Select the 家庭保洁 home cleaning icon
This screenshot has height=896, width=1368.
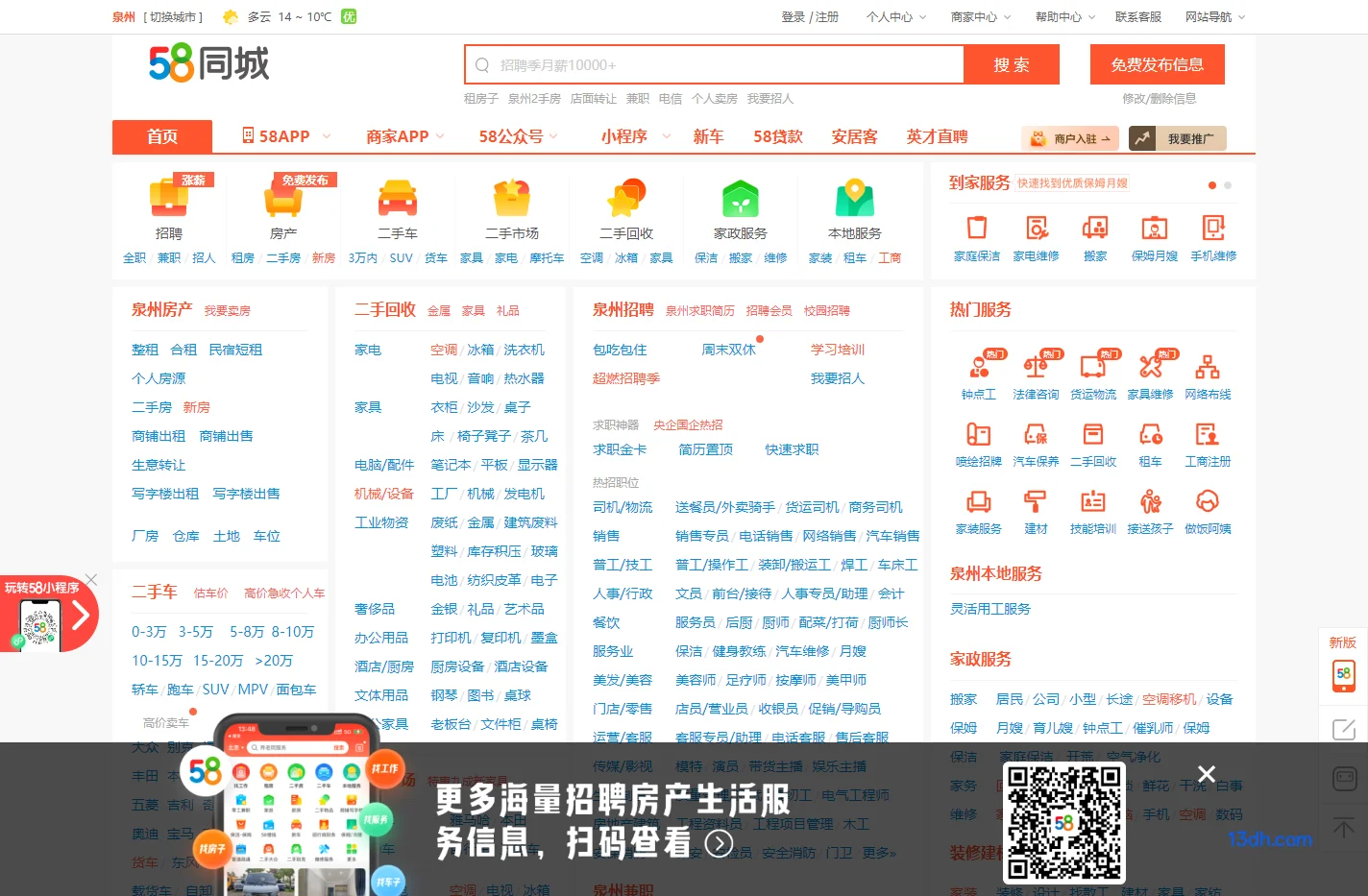click(977, 228)
